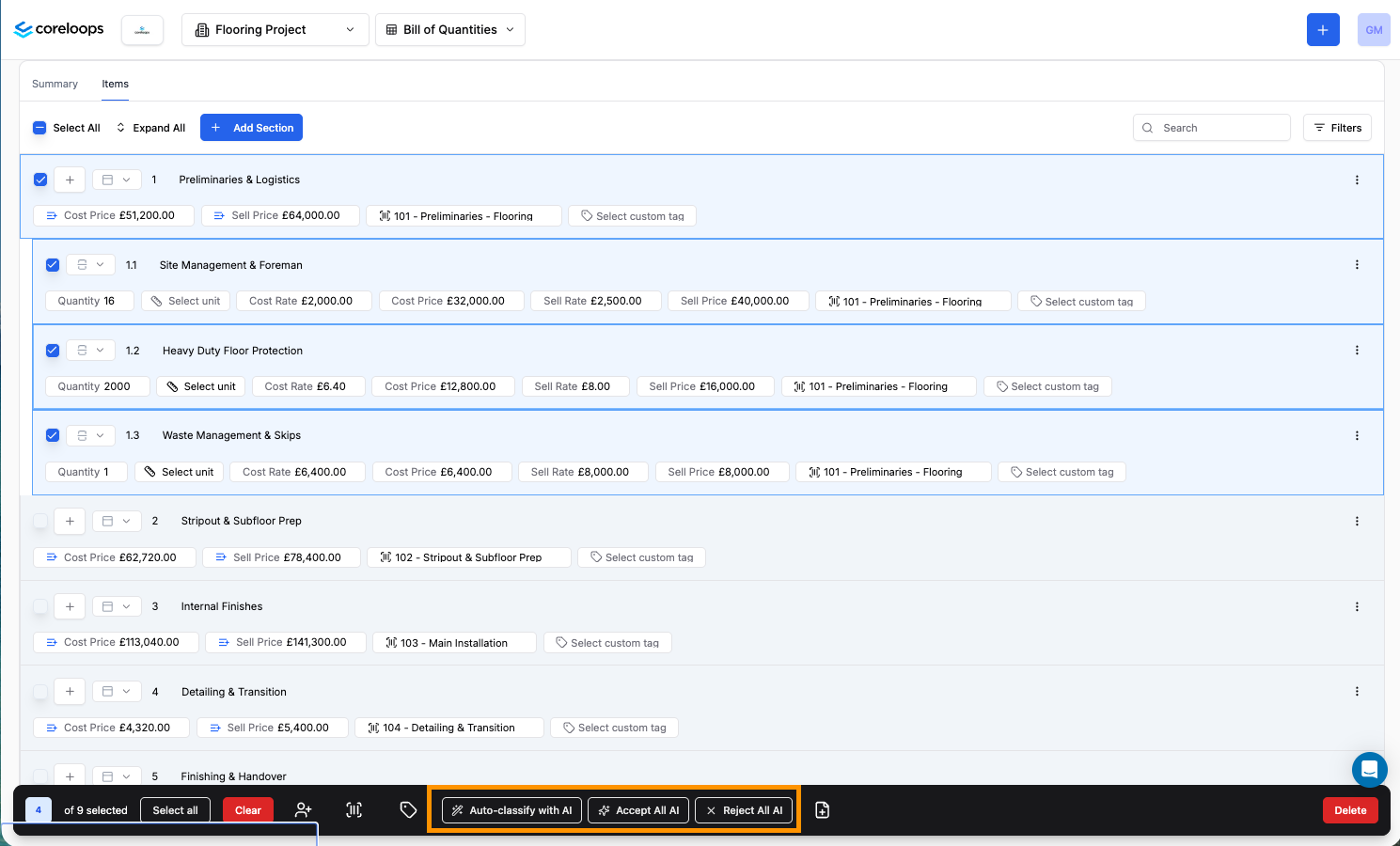Click the plus button for Stripout & Subfloor Prep
Image resolution: width=1400 pixels, height=846 pixels.
coord(70,521)
